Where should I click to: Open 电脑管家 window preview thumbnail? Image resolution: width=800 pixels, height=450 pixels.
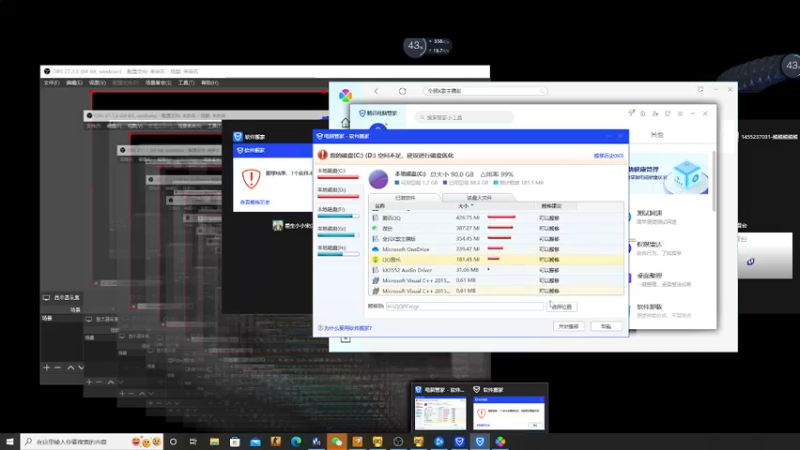[440, 413]
